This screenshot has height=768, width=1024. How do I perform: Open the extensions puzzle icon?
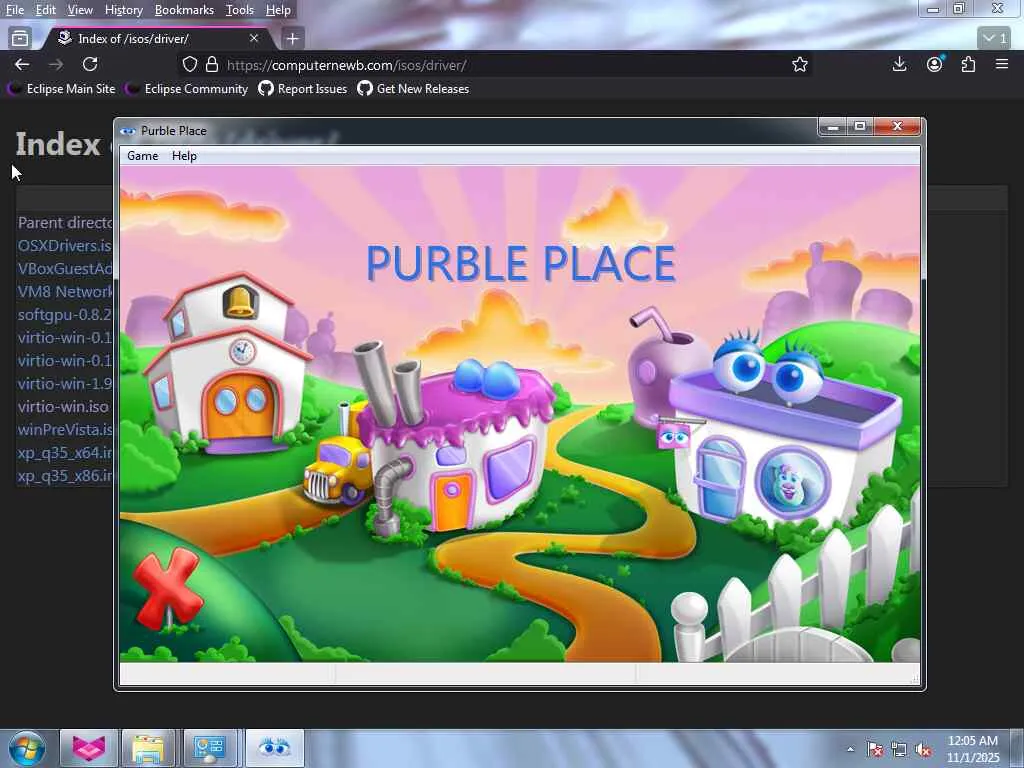968,64
